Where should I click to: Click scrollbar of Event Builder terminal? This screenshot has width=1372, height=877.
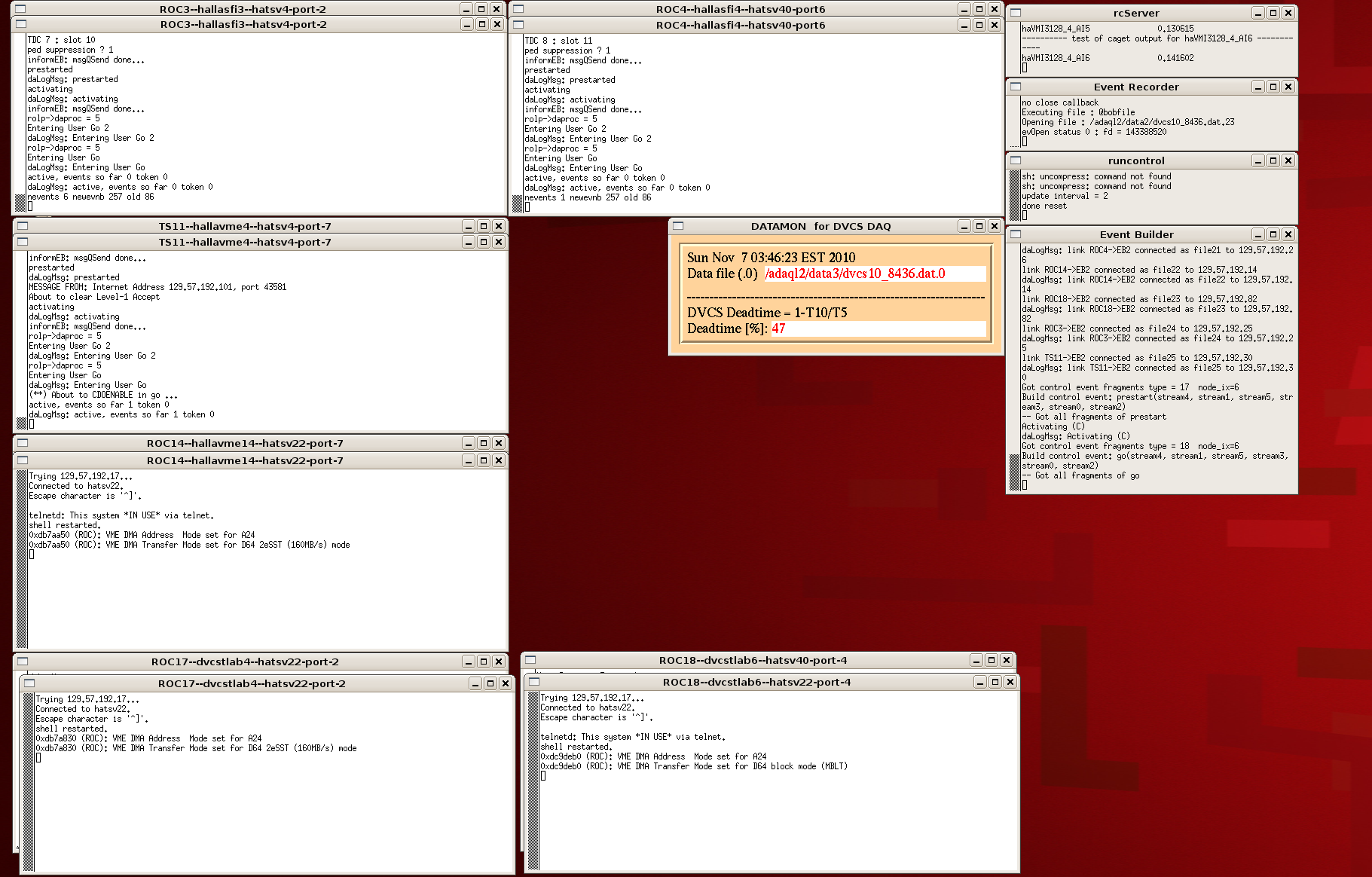click(1014, 368)
